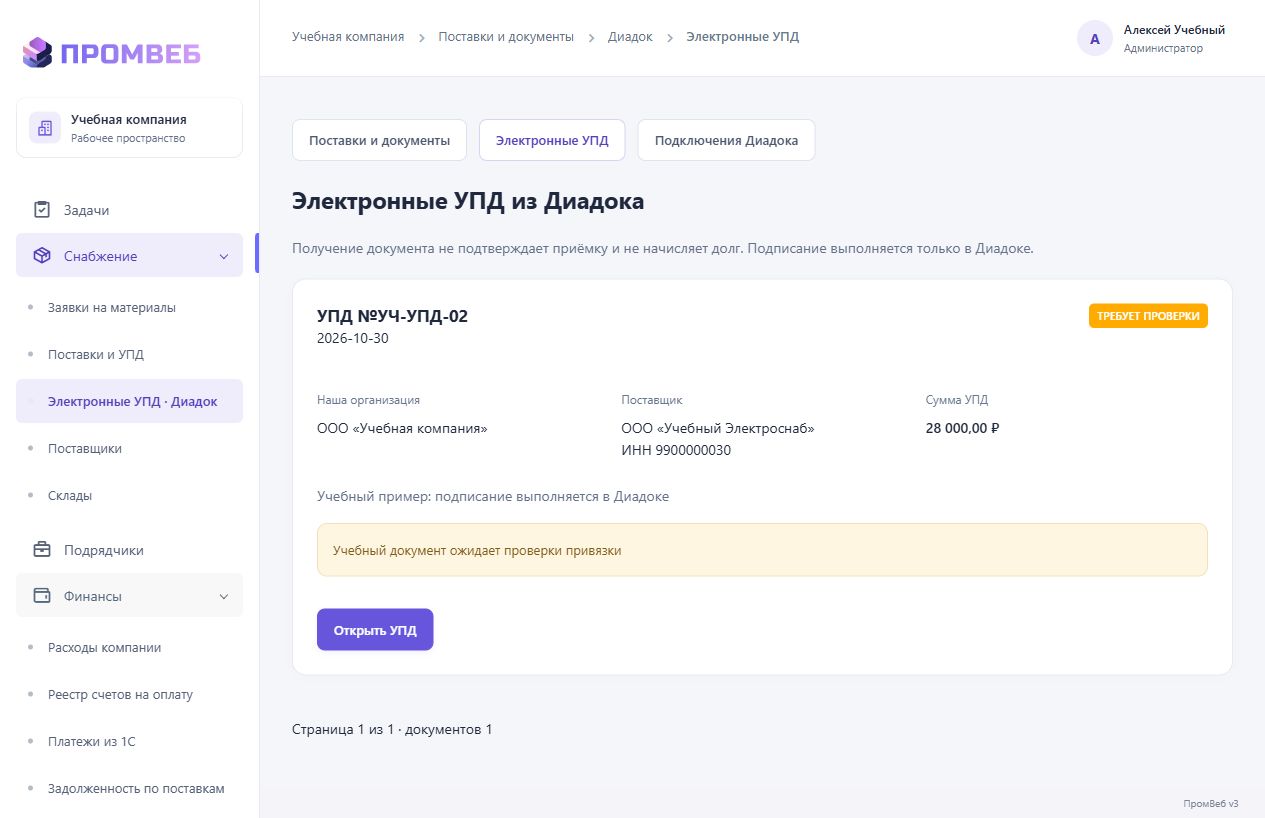Click the ПРОМВЕБ logo icon
Screen dimensions: 1265x818
(x=37, y=52)
